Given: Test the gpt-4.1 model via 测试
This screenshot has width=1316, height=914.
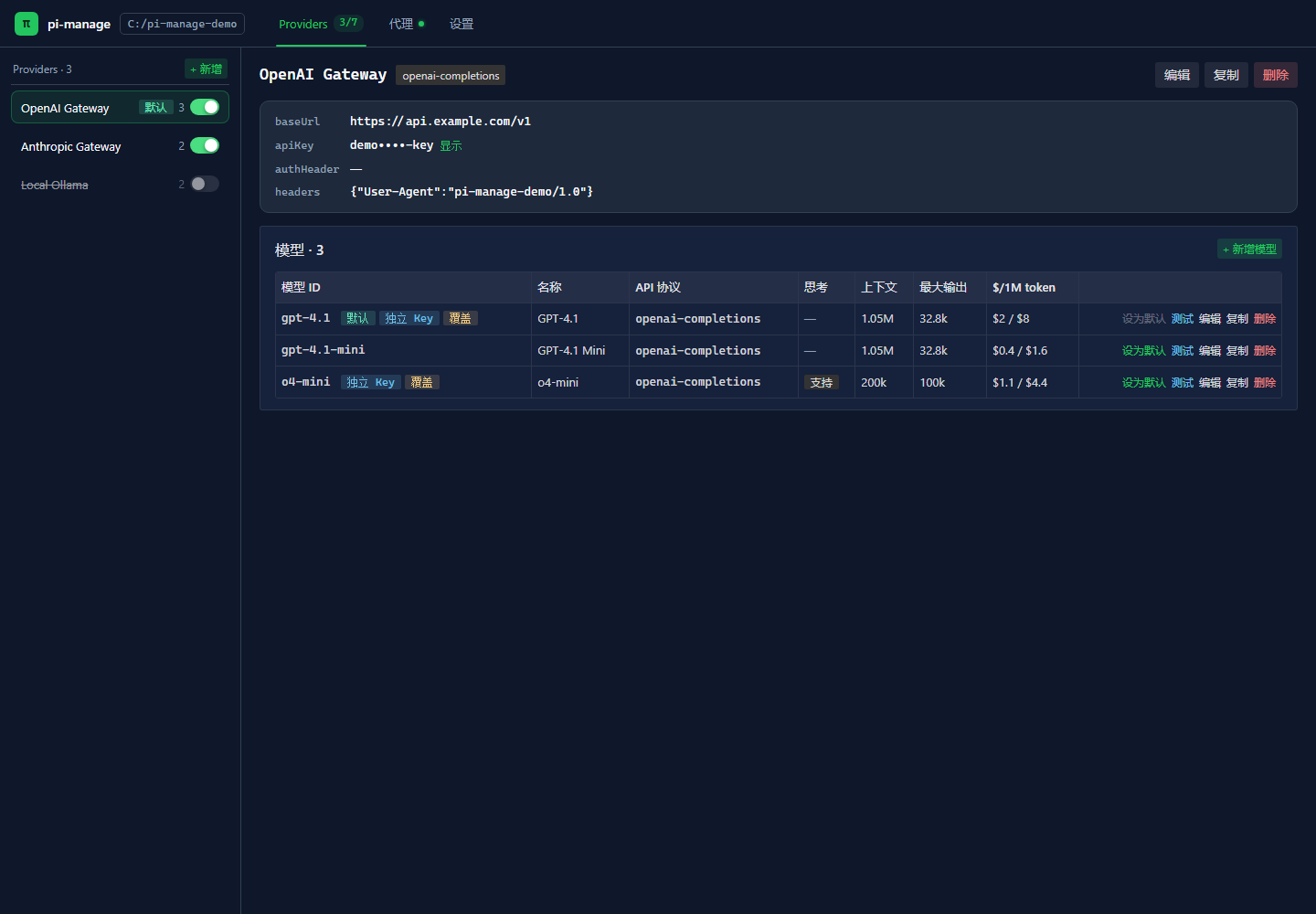Looking at the screenshot, I should click(1183, 319).
